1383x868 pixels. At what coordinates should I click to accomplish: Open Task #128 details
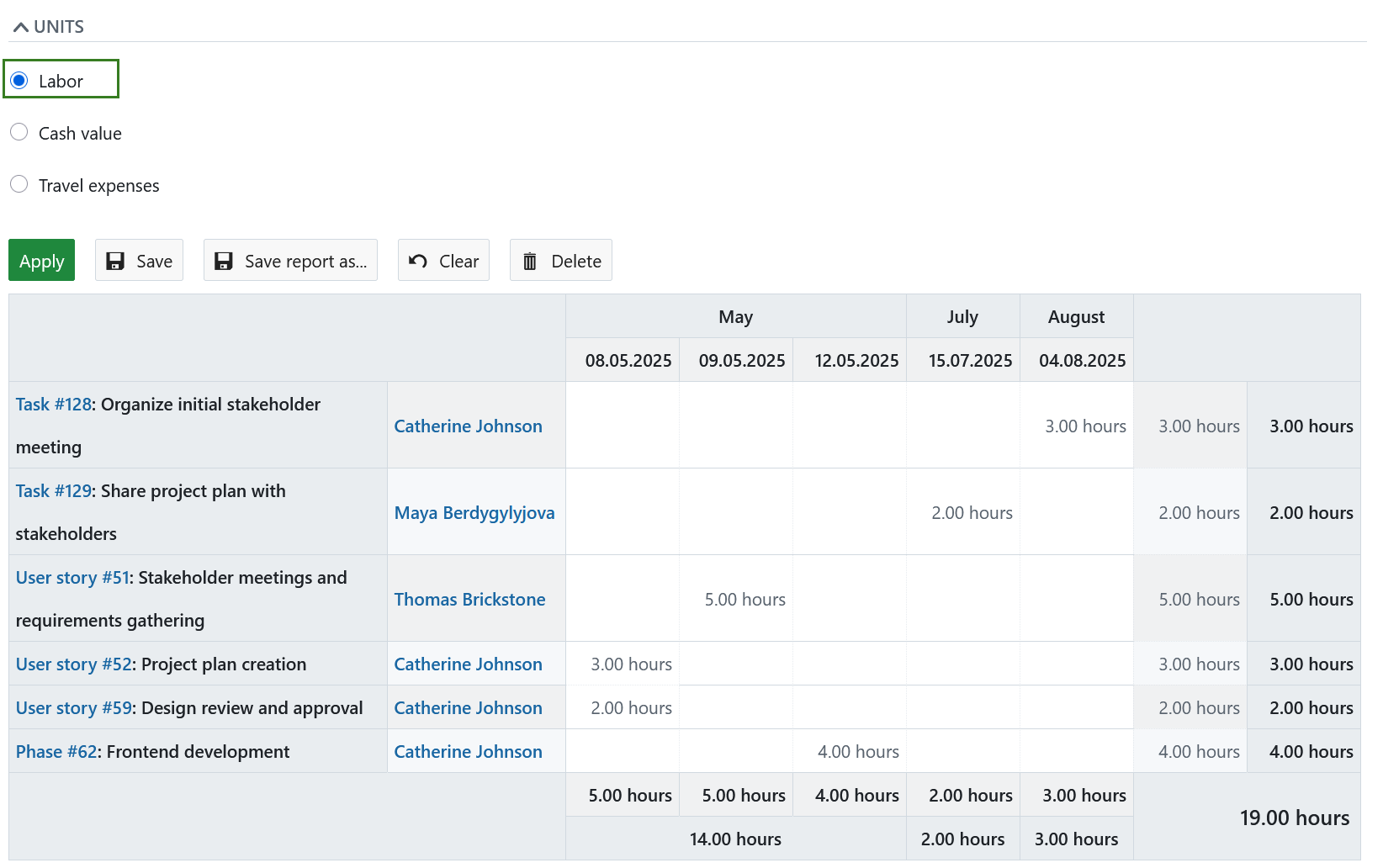pos(52,404)
